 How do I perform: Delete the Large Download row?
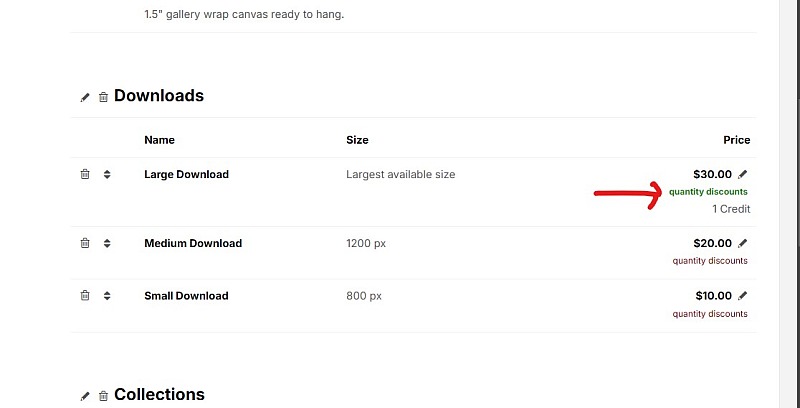pyautogui.click(x=85, y=174)
